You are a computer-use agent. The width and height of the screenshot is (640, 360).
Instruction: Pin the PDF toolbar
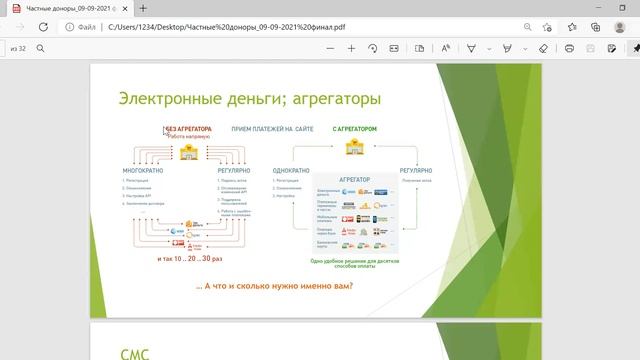(x=636, y=49)
